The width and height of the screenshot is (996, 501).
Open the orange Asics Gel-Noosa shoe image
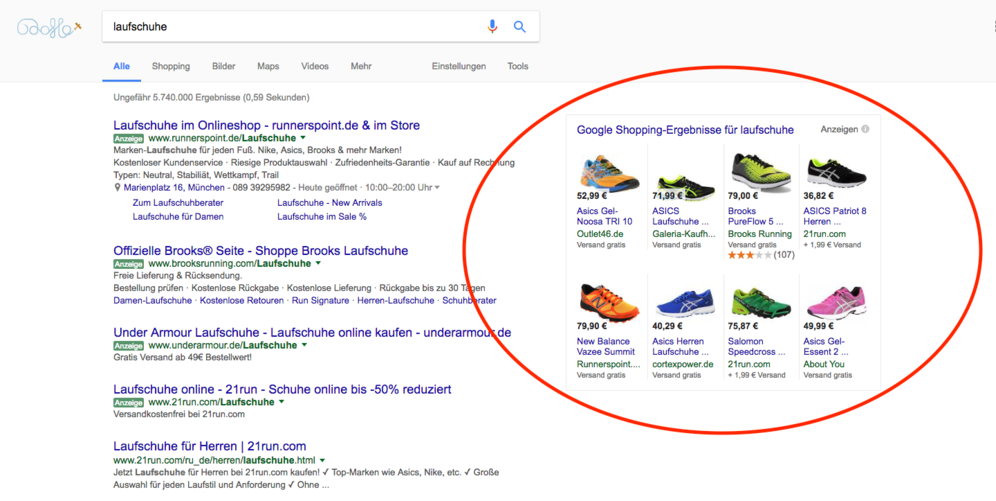pyautogui.click(x=608, y=169)
